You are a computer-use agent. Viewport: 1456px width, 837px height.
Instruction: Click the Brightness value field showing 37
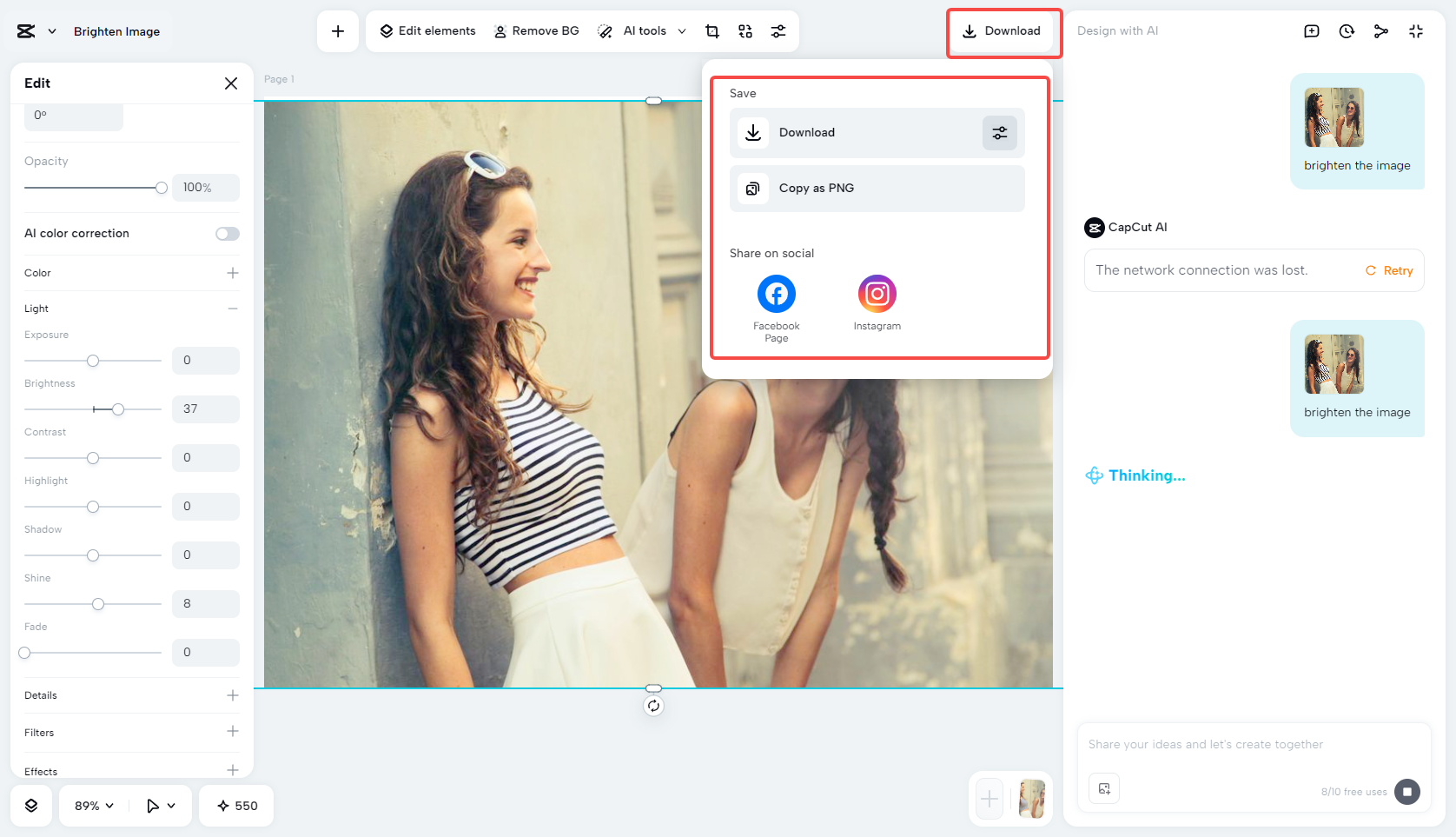(x=206, y=409)
